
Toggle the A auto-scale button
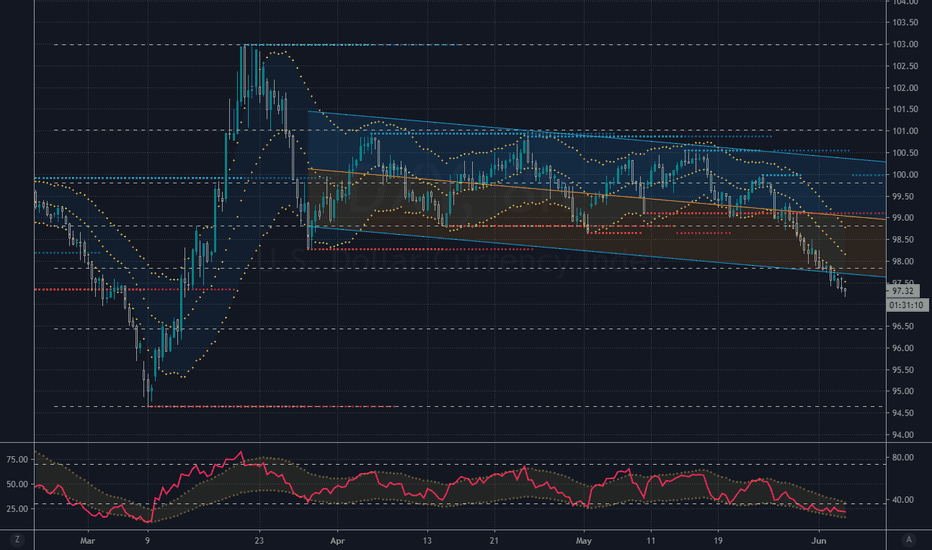click(x=908, y=540)
